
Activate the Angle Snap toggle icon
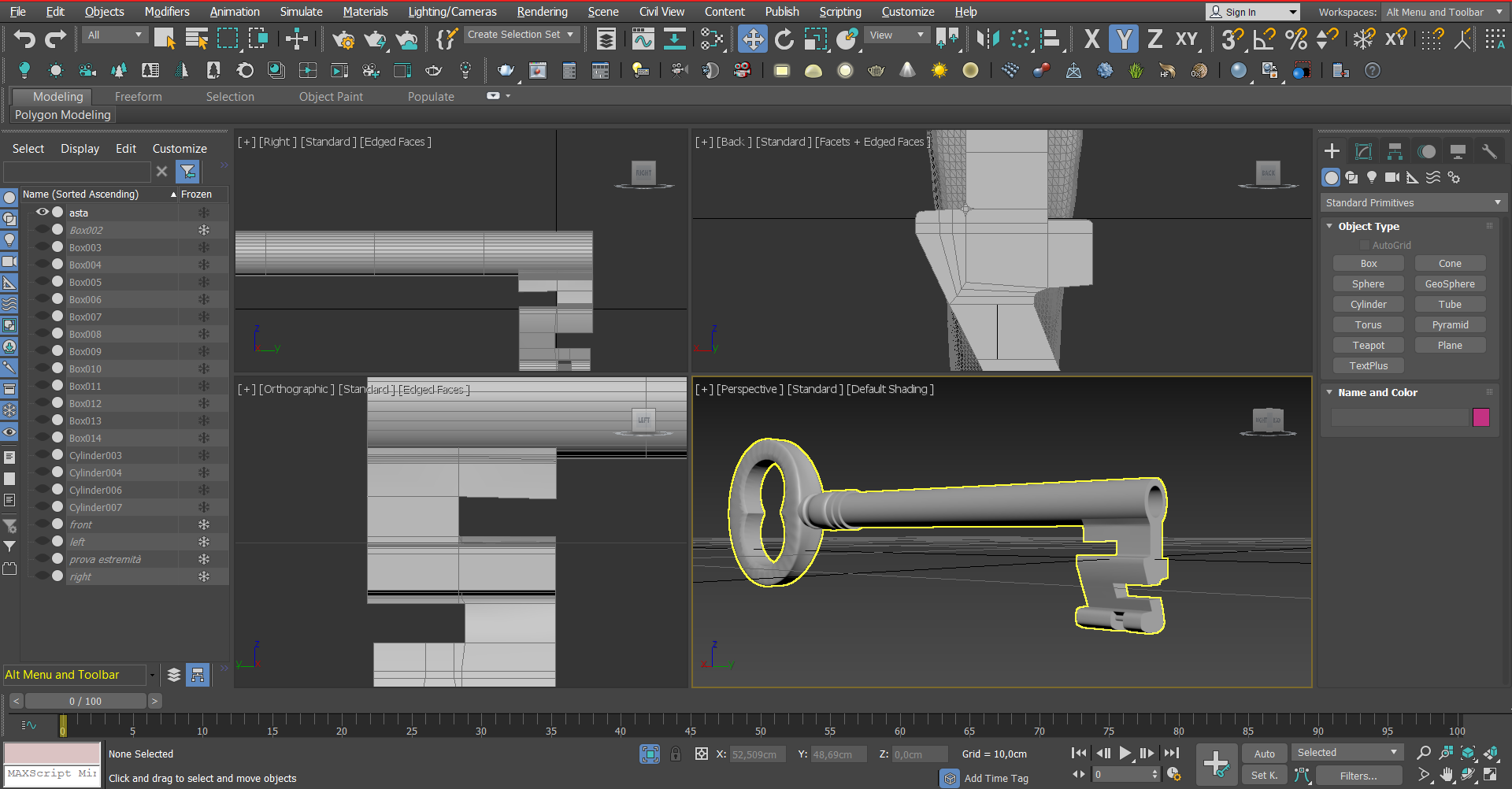(x=1264, y=39)
